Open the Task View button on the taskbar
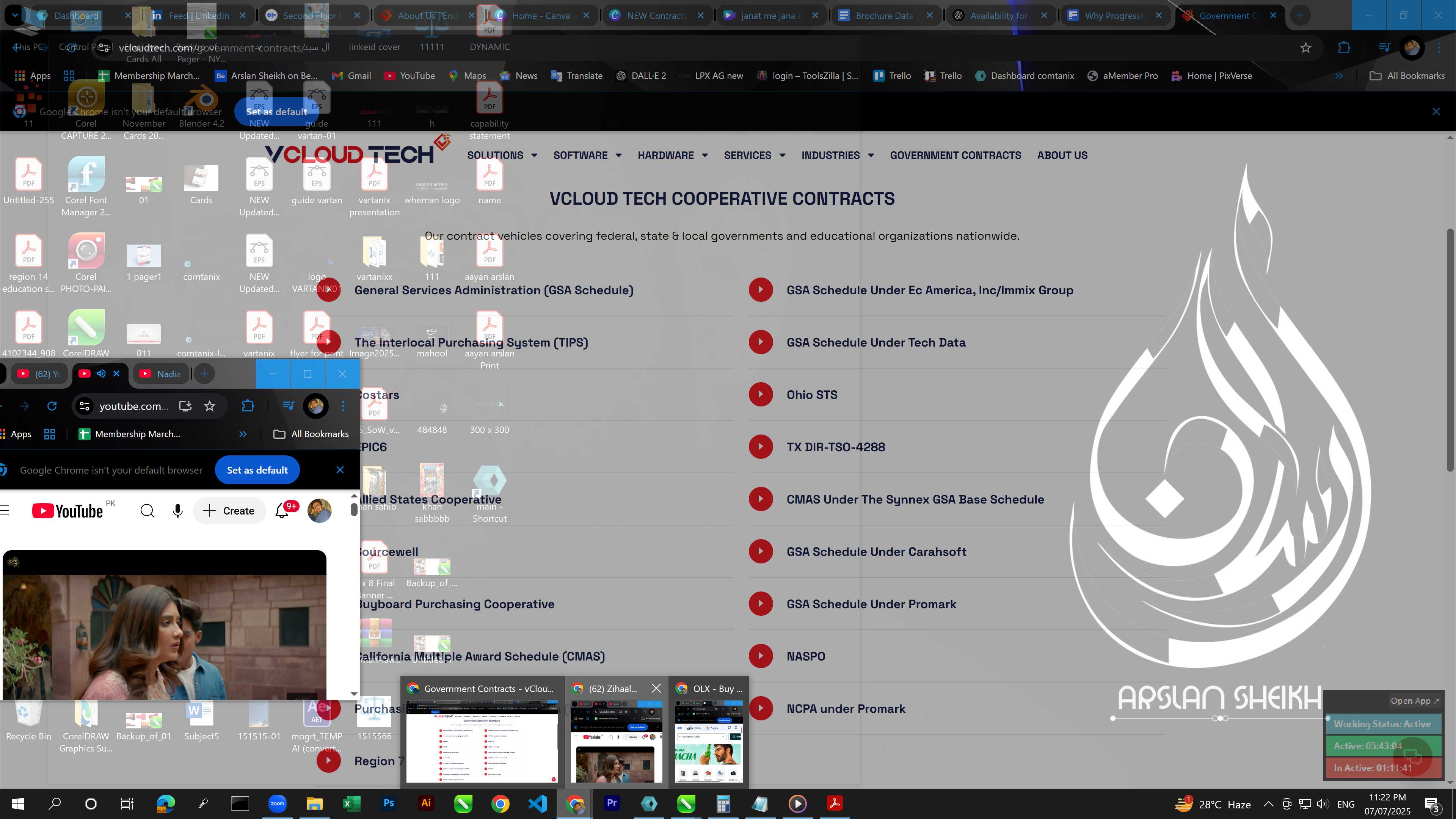Viewport: 1456px width, 819px height. [x=127, y=804]
